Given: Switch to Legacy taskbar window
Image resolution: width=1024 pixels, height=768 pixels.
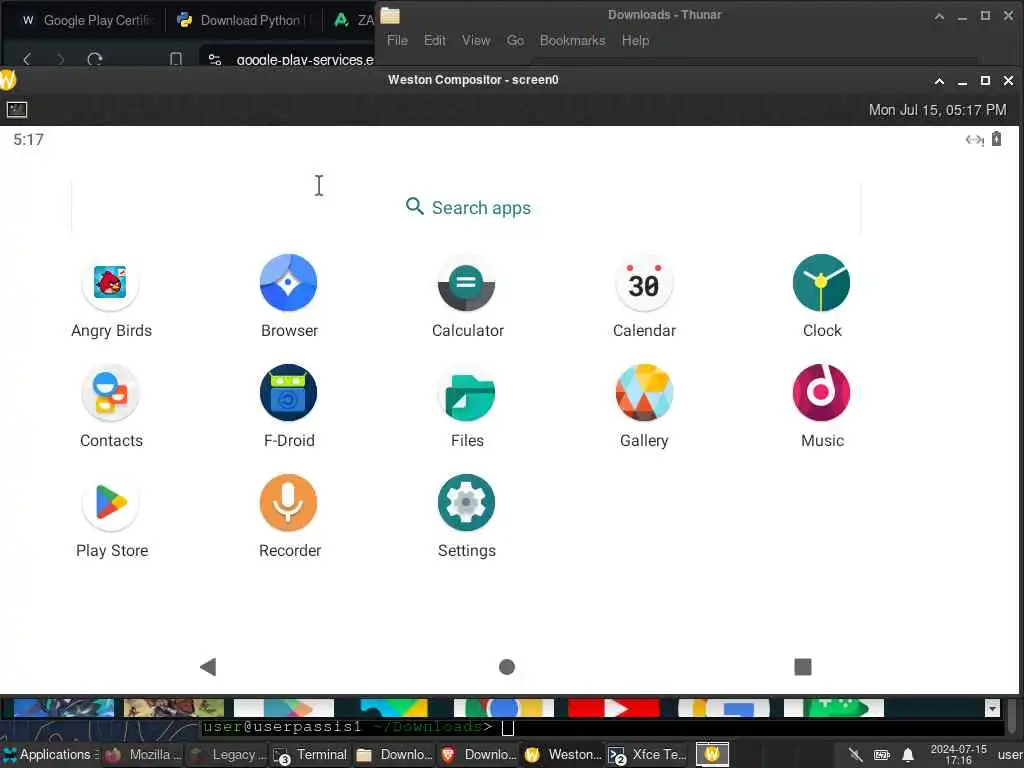Looking at the screenshot, I should (227, 754).
